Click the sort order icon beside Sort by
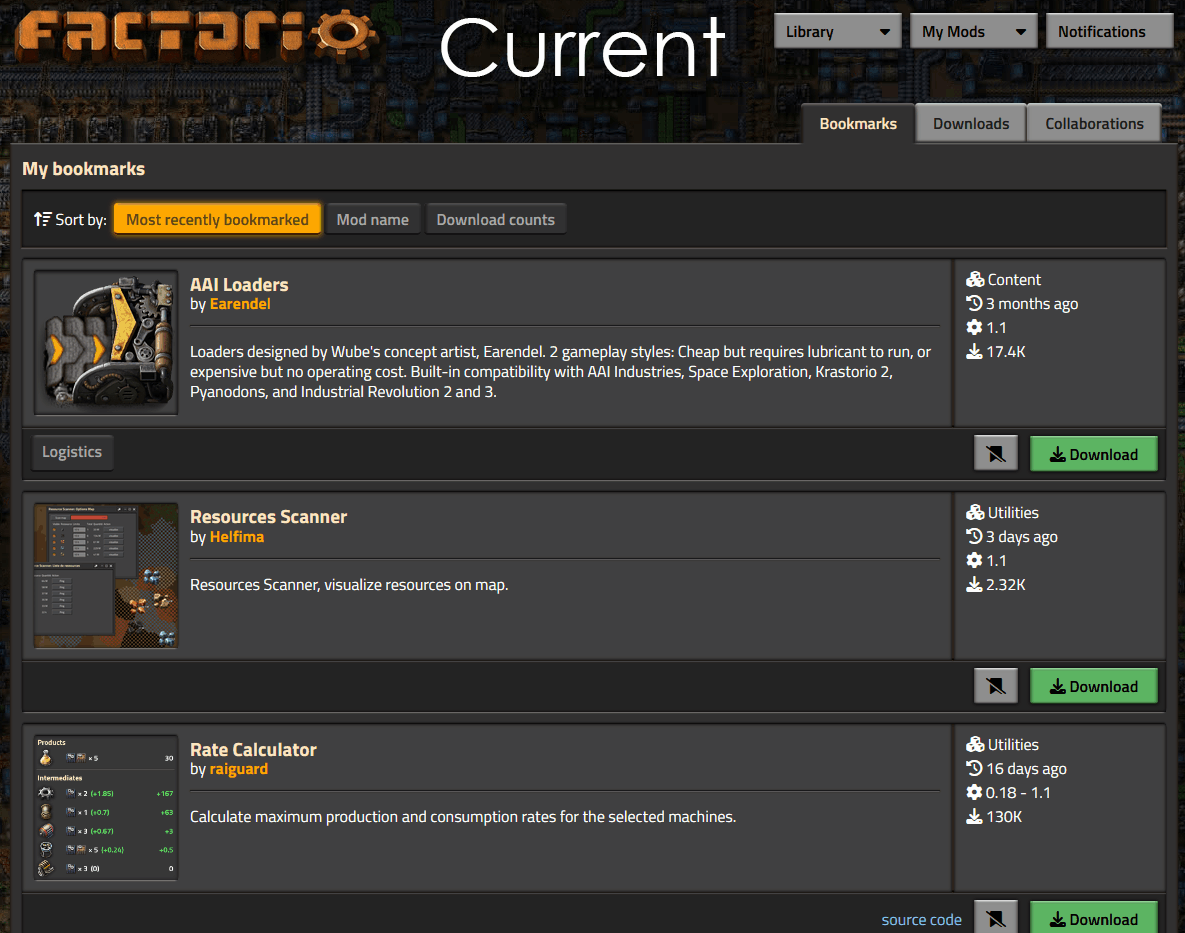 tap(42, 219)
